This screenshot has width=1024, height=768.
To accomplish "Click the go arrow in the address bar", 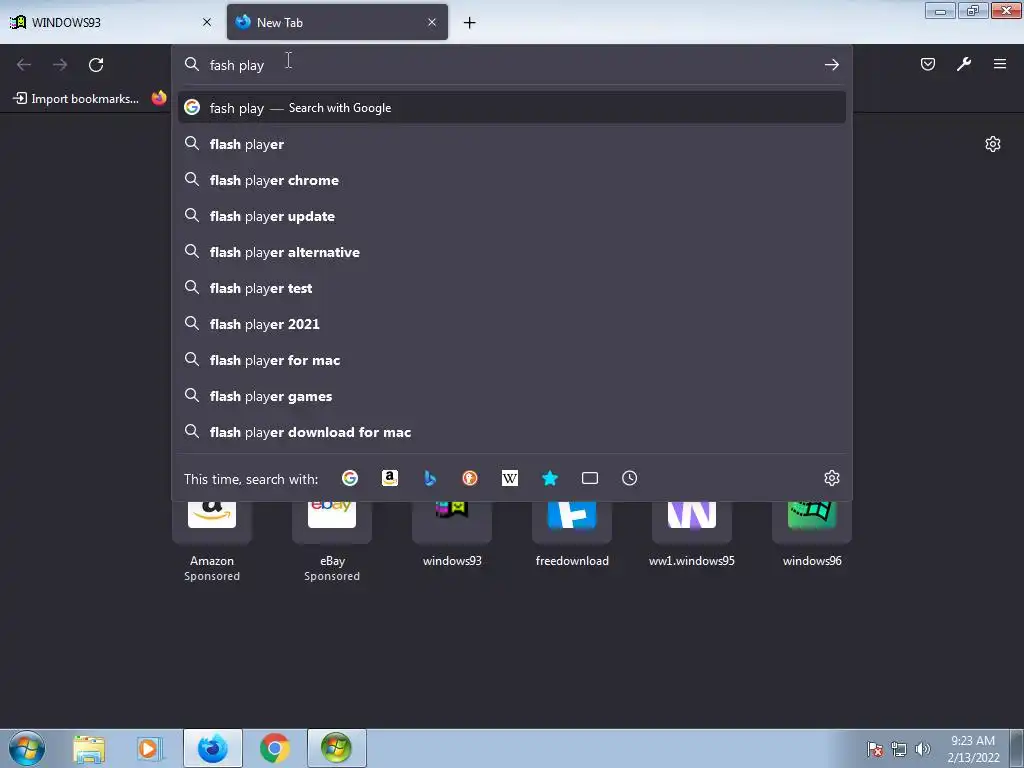I will click(x=831, y=65).
